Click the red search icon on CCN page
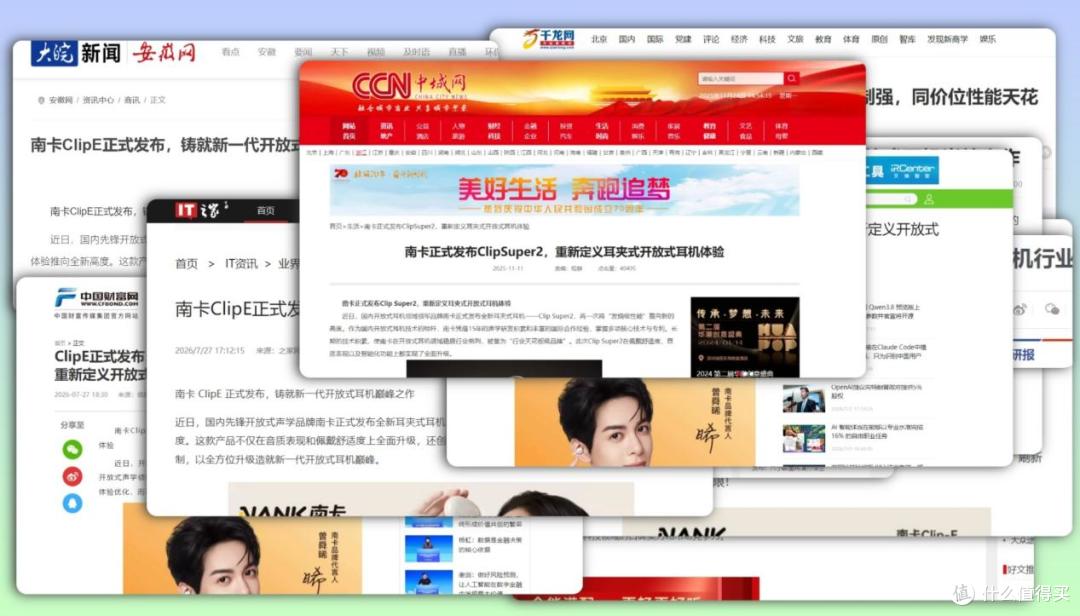This screenshot has width=1080, height=616. (791, 79)
